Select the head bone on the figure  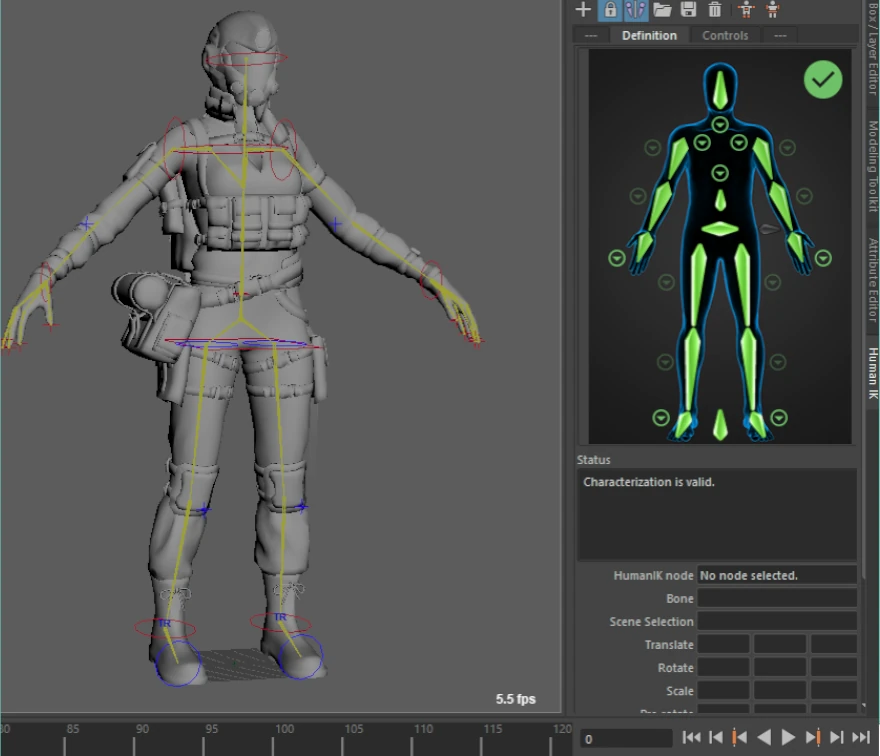pos(720,89)
